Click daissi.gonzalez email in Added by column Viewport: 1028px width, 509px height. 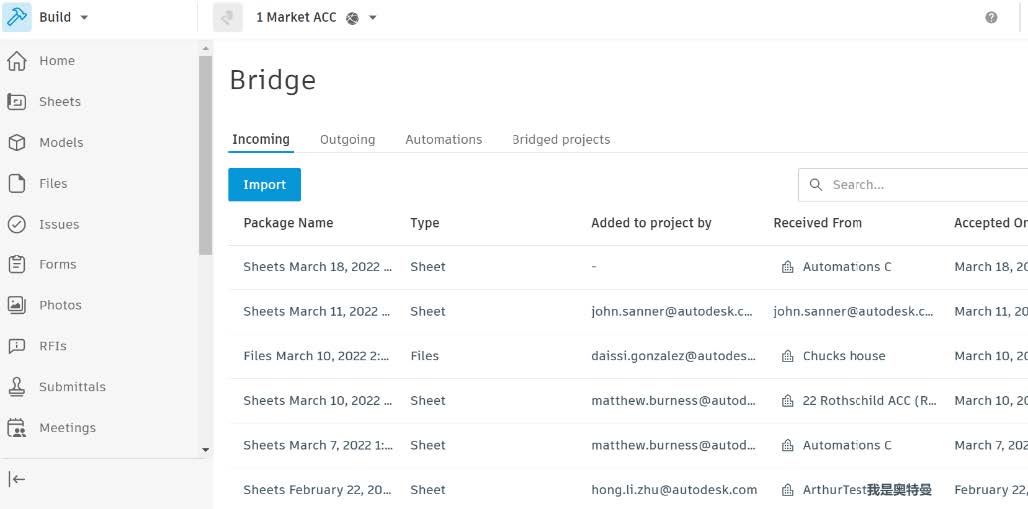point(674,356)
